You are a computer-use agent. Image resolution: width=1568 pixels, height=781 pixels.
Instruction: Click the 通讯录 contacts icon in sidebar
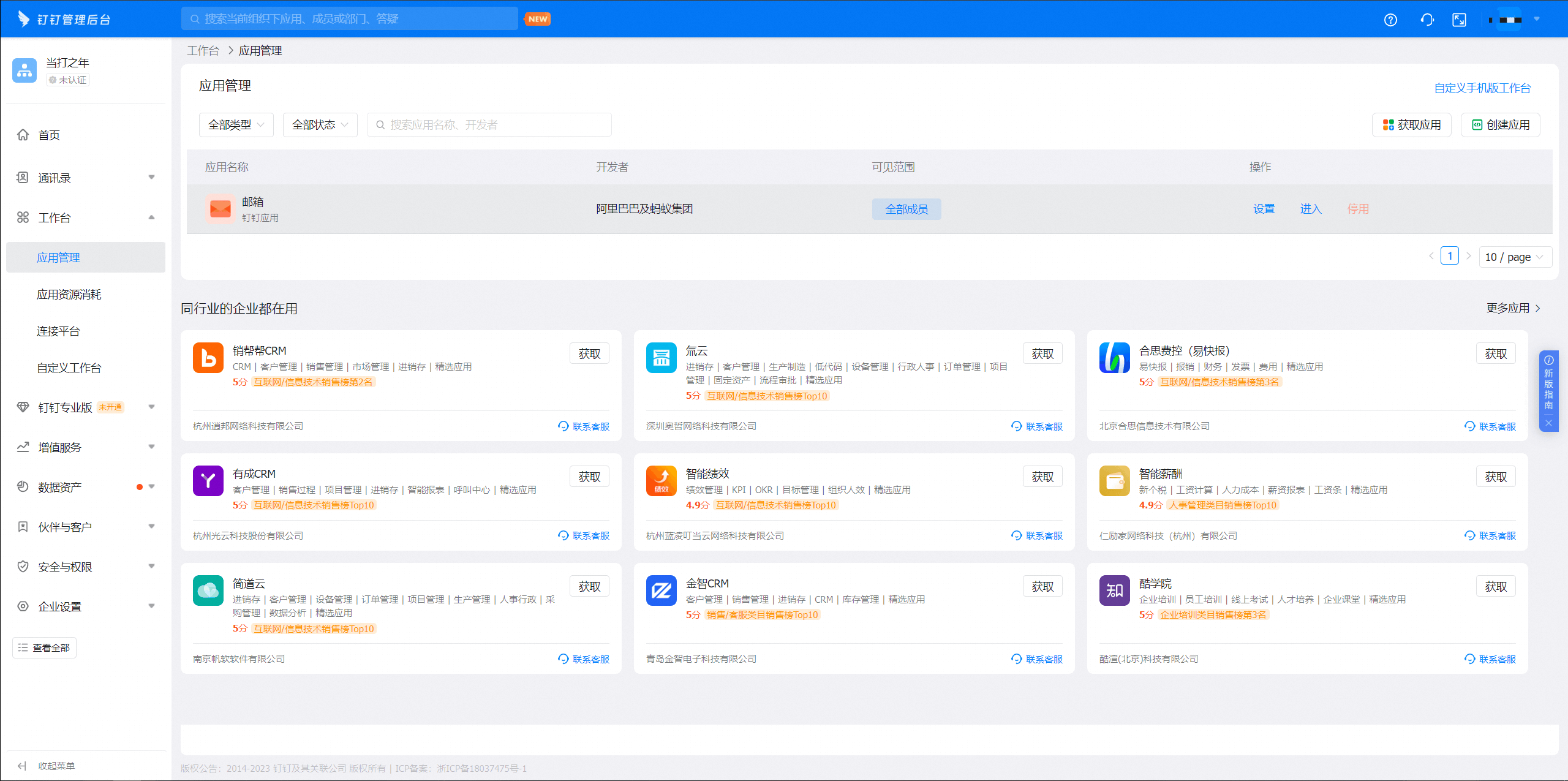[x=23, y=178]
